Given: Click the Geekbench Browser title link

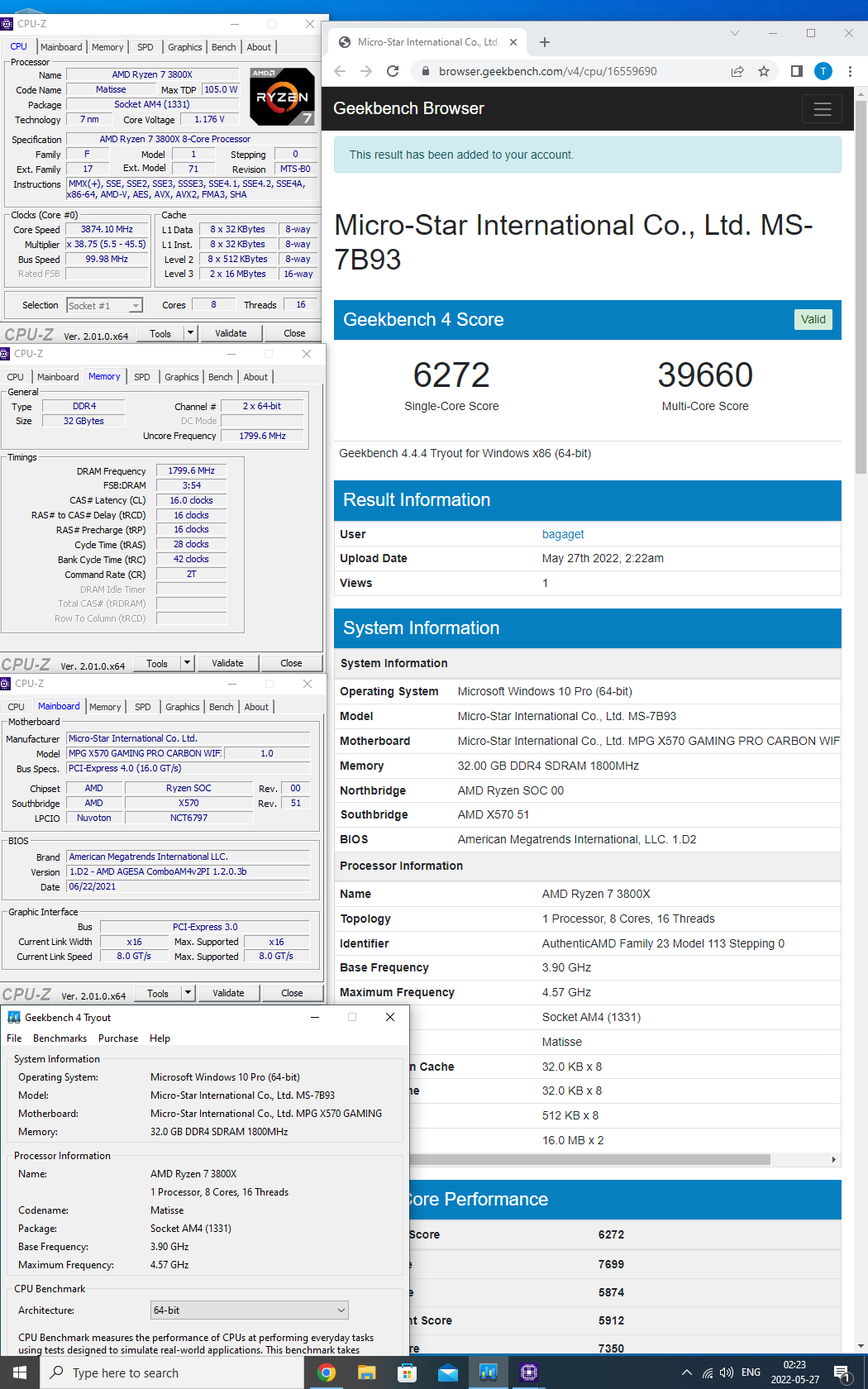Looking at the screenshot, I should click(x=408, y=108).
